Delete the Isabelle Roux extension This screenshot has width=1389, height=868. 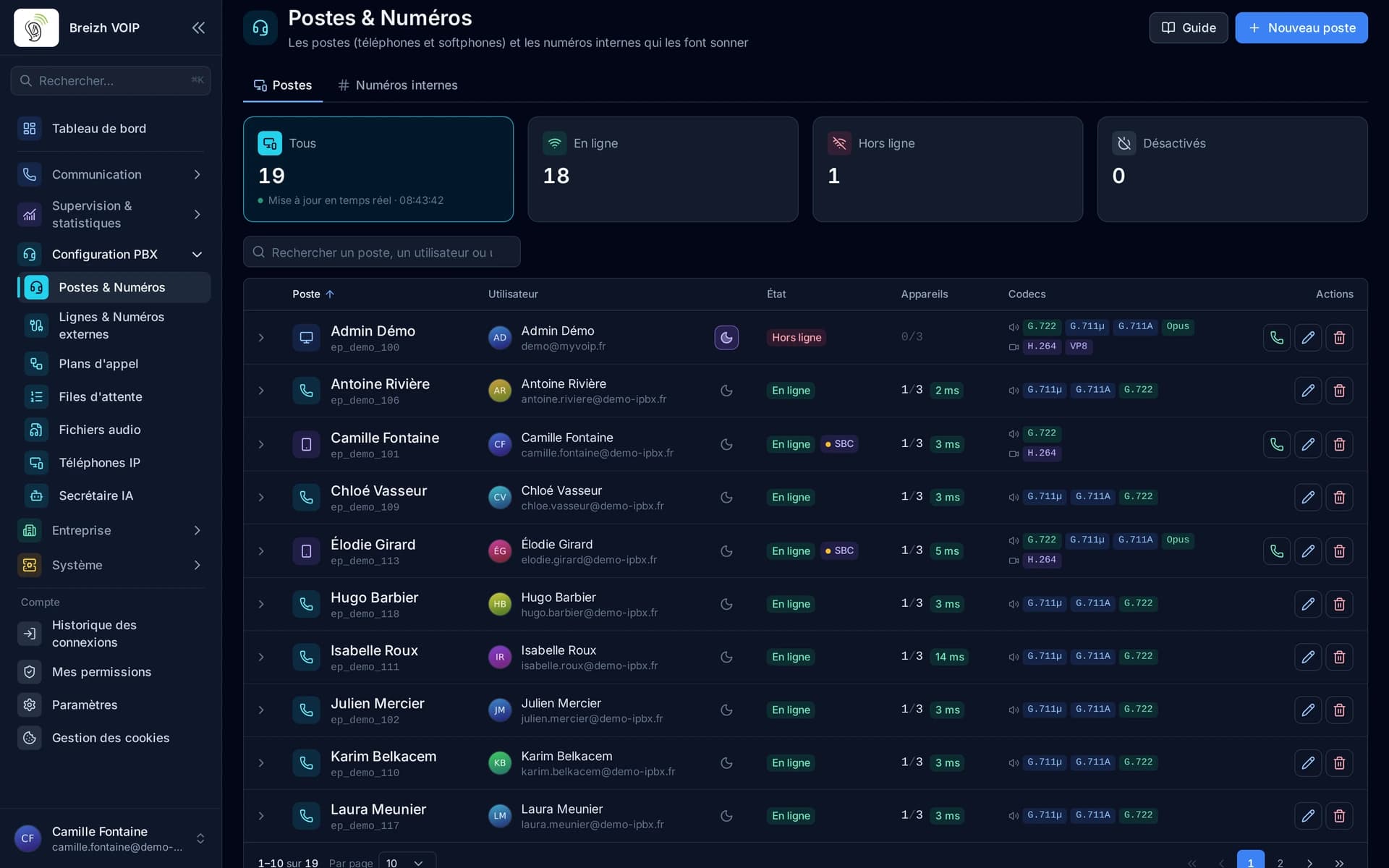(1339, 657)
